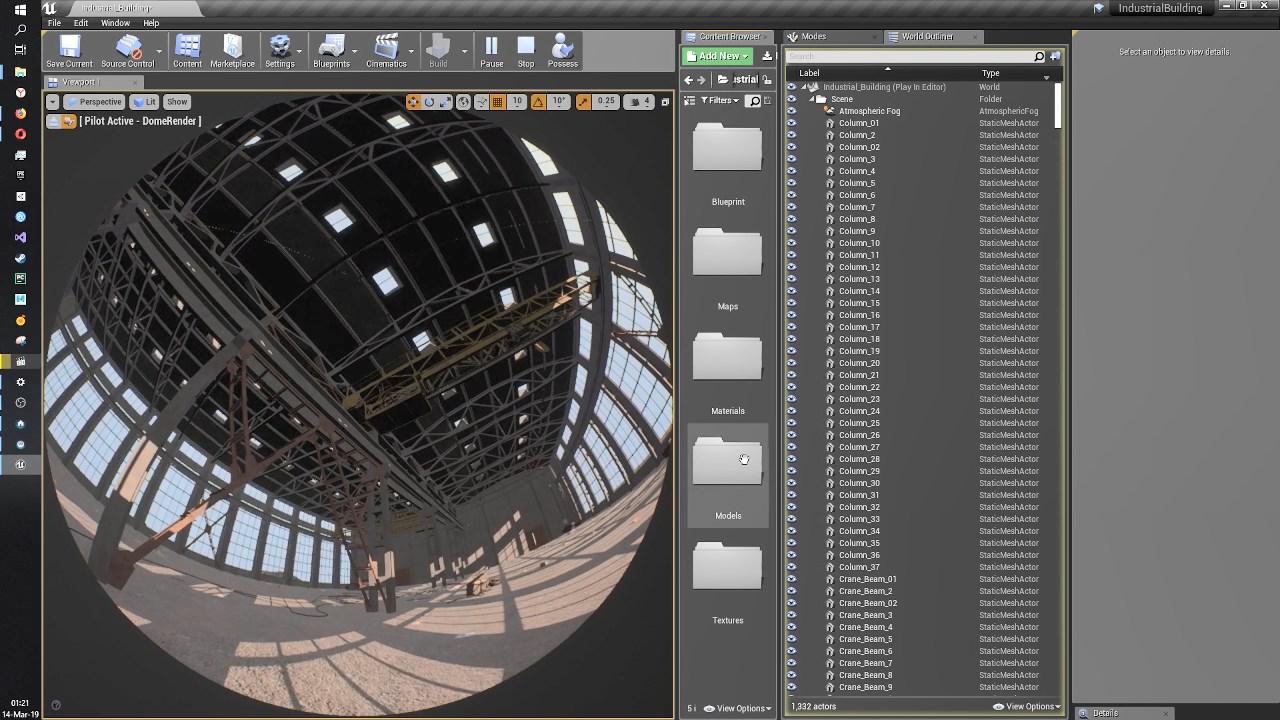The image size is (1280, 720).
Task: Pause the play-in-editor simulation
Action: point(491,50)
